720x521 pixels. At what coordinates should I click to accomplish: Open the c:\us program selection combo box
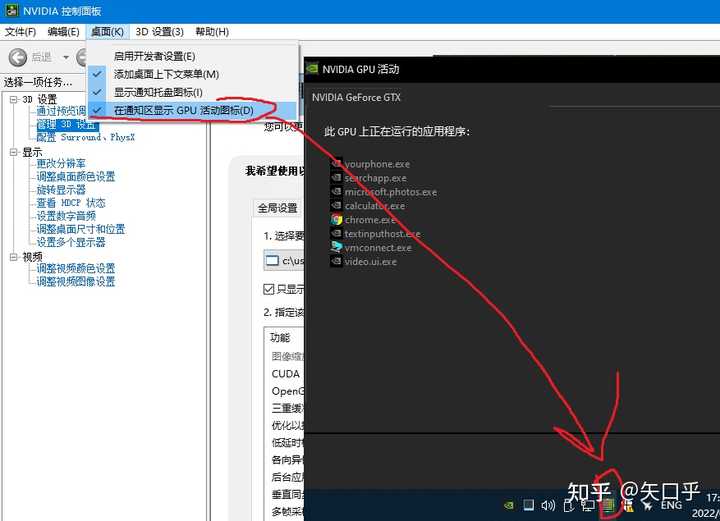[284, 261]
